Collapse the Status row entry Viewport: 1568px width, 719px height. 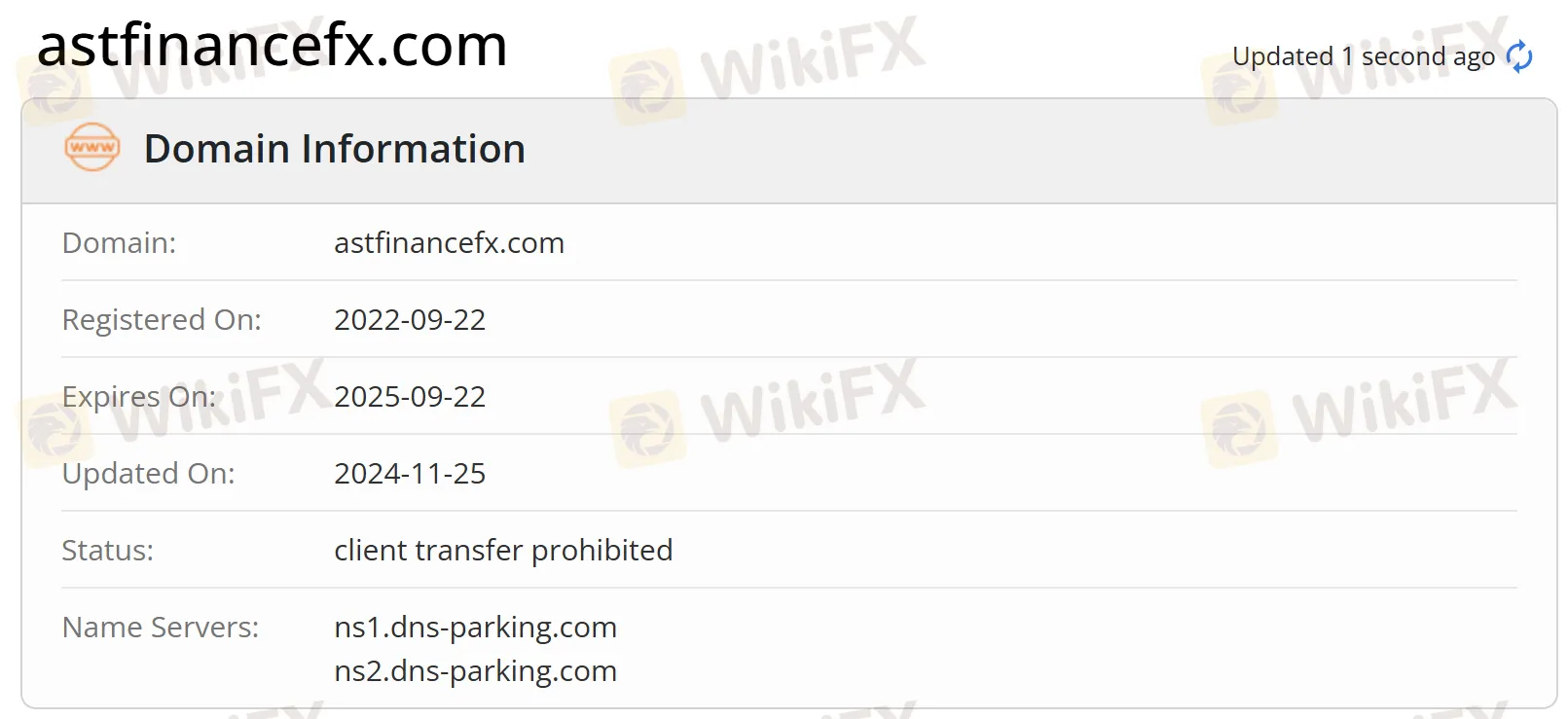coord(107,550)
